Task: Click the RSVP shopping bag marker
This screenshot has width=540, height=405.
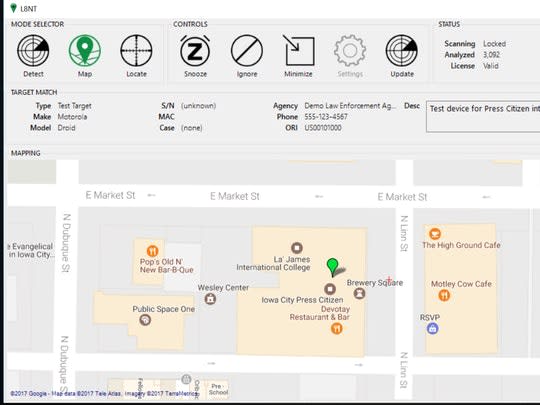Action: [433, 329]
